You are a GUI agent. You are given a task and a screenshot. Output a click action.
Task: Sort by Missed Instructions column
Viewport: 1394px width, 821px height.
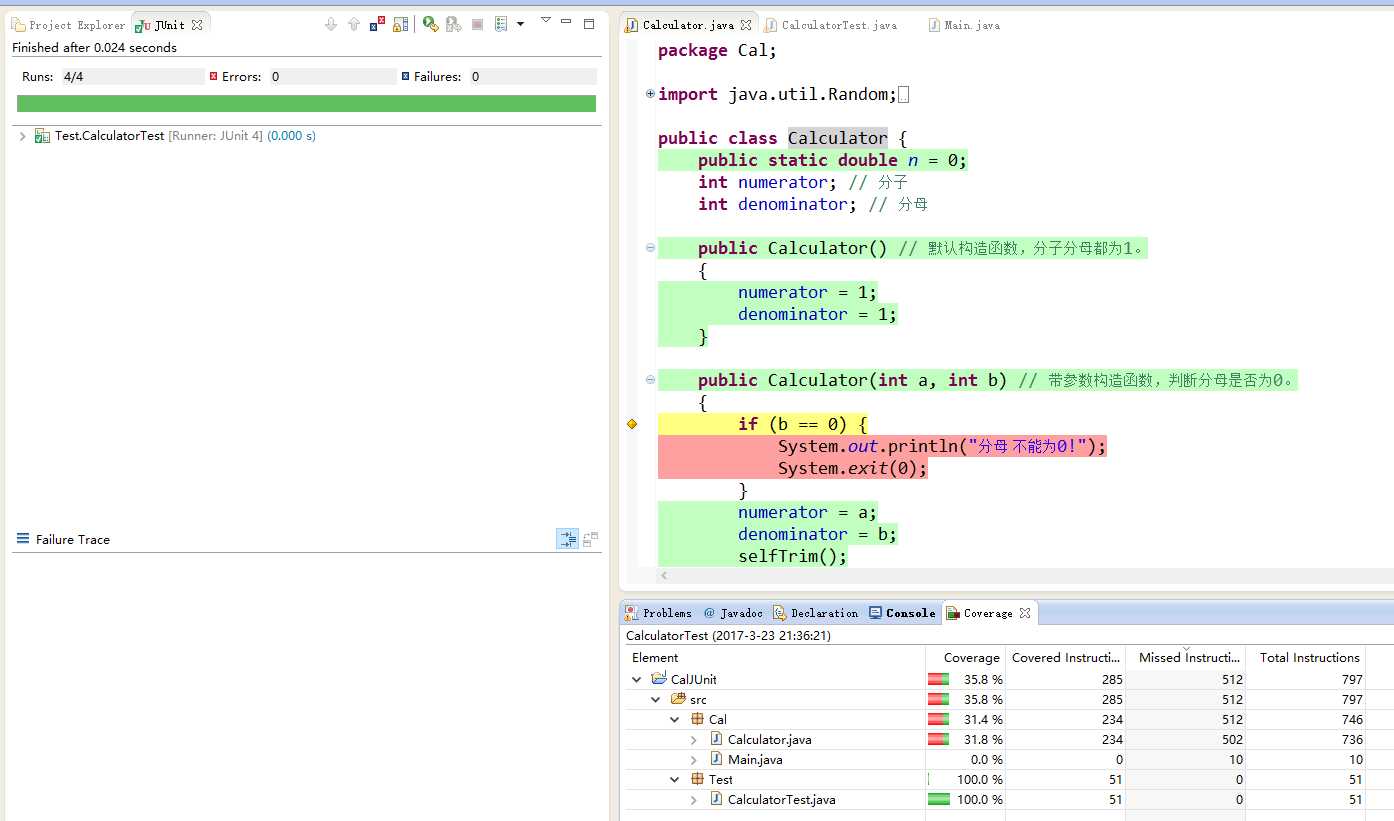1185,657
